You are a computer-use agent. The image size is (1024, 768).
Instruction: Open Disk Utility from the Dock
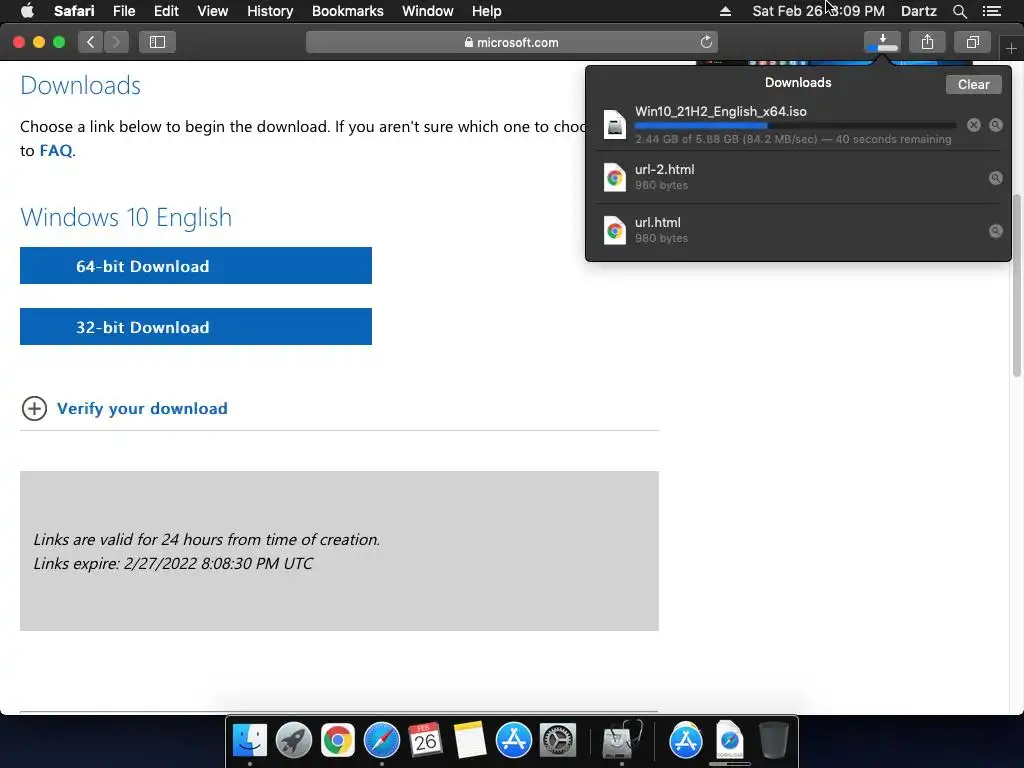[621, 740]
